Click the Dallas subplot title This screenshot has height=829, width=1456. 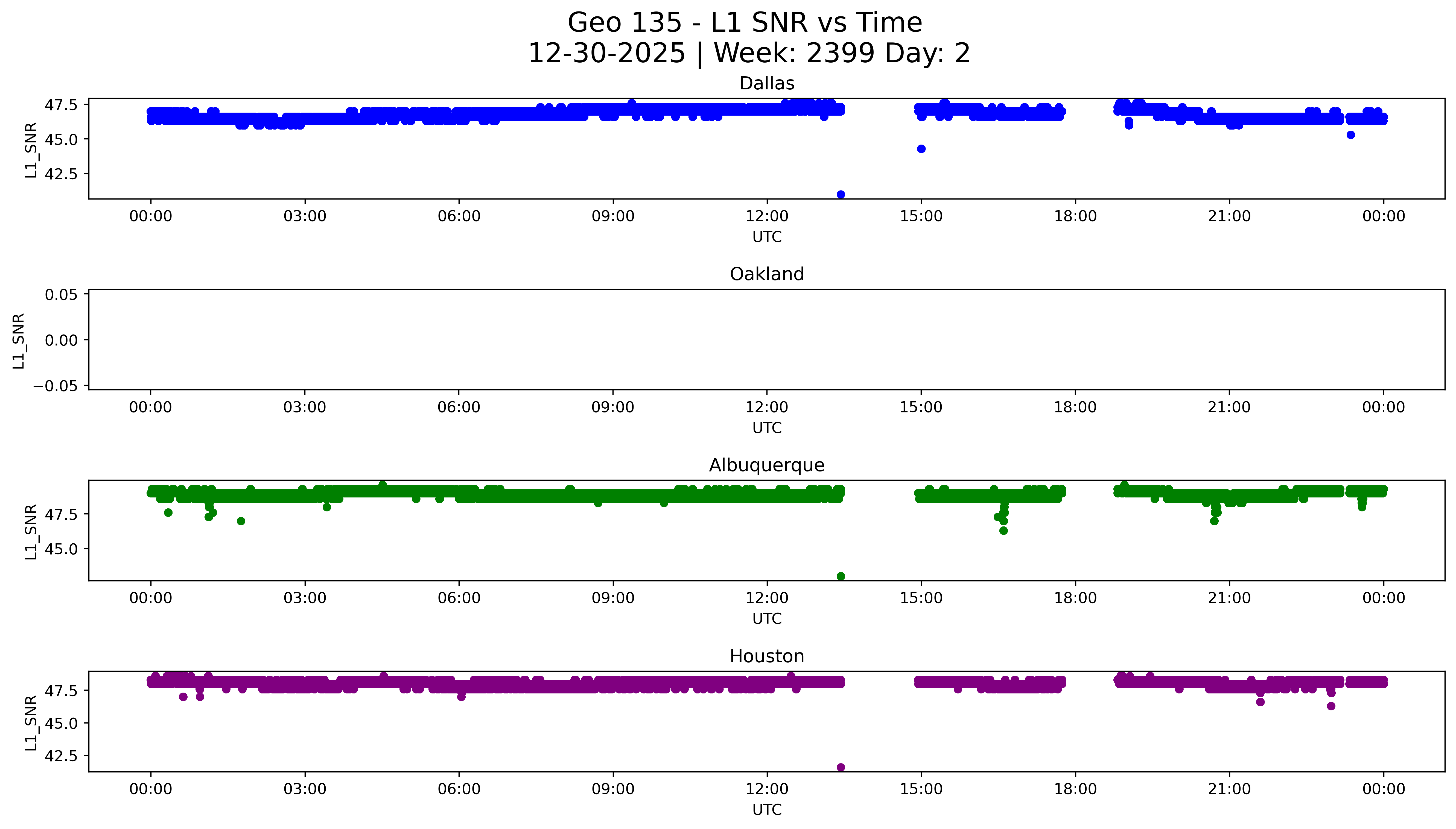point(766,84)
